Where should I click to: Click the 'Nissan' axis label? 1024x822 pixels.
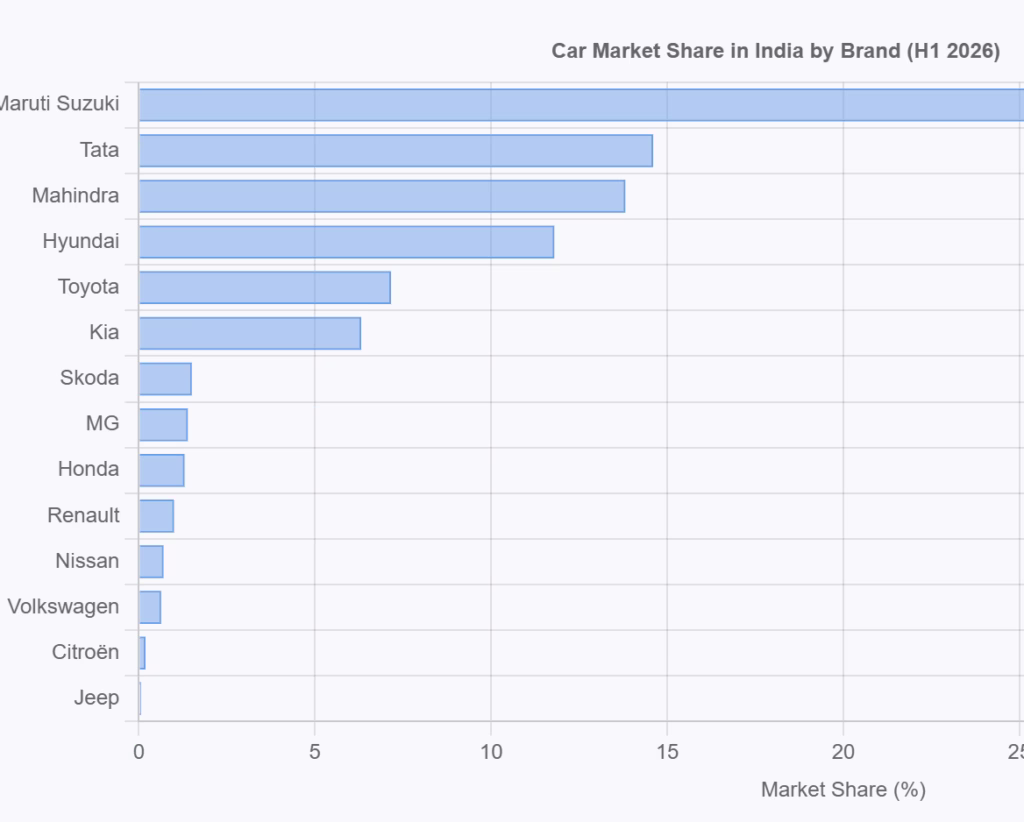coord(88,561)
